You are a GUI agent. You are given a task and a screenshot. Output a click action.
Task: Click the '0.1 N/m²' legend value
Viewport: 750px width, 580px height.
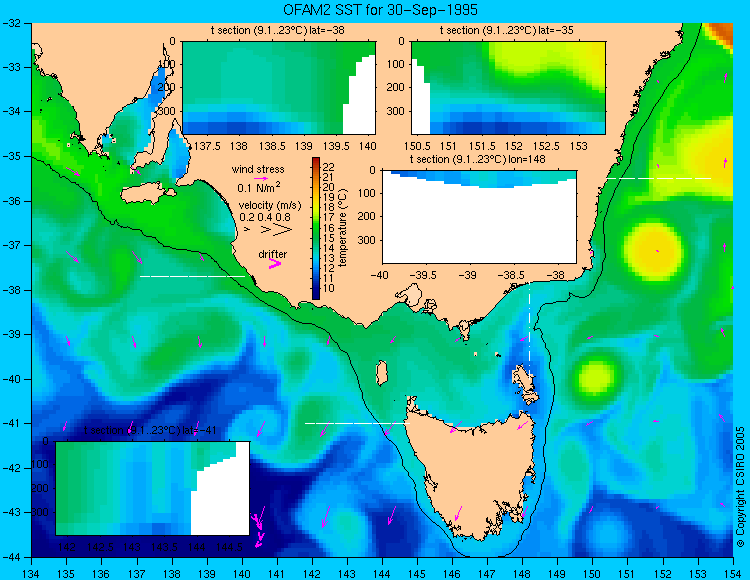(x=259, y=187)
